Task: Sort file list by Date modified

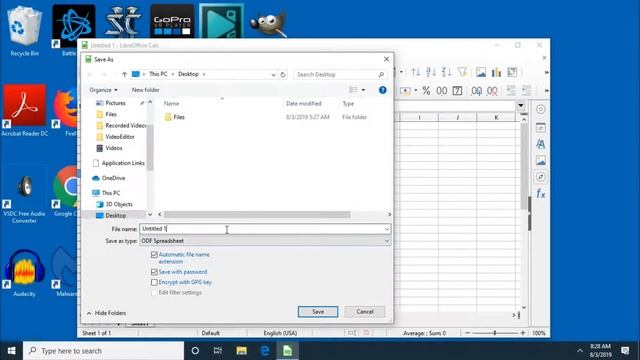Action: 304,103
